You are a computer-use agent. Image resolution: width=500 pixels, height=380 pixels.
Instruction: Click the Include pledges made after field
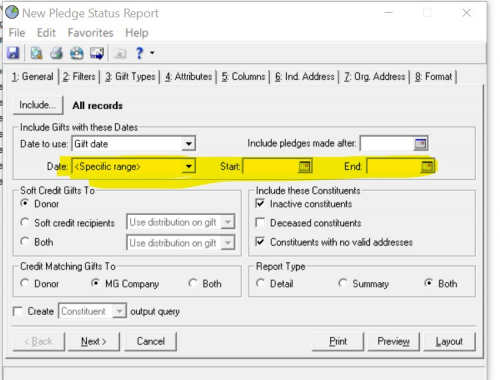pos(387,144)
